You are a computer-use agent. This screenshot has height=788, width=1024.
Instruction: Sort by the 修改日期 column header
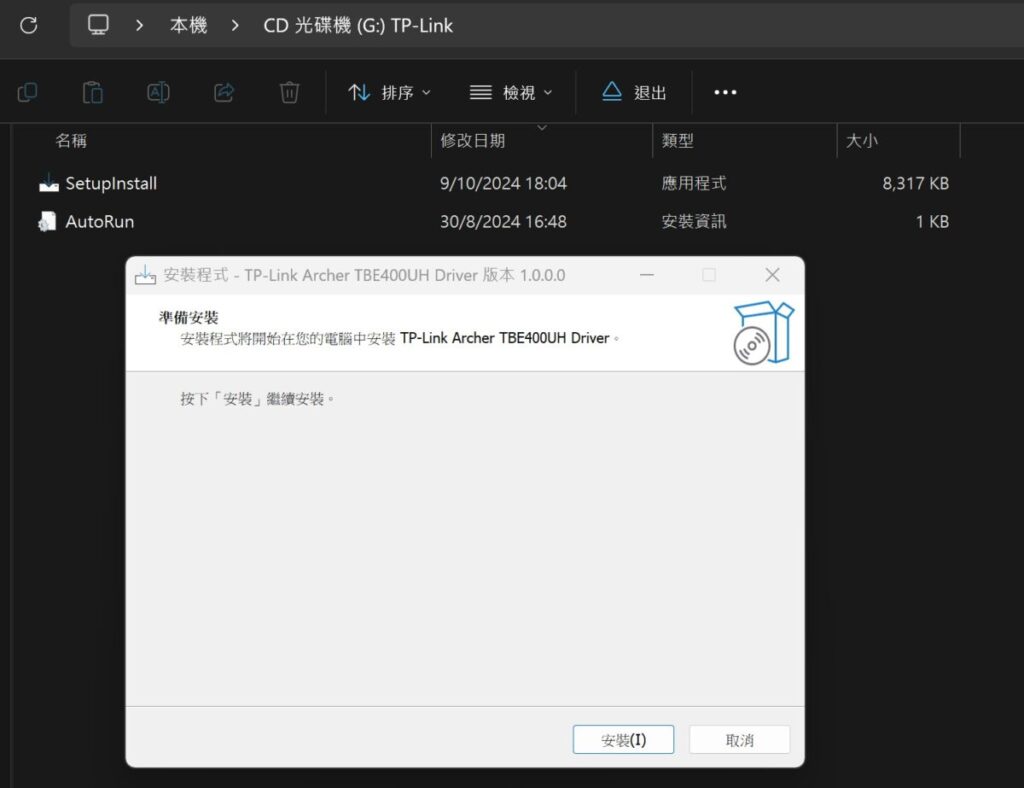[473, 140]
